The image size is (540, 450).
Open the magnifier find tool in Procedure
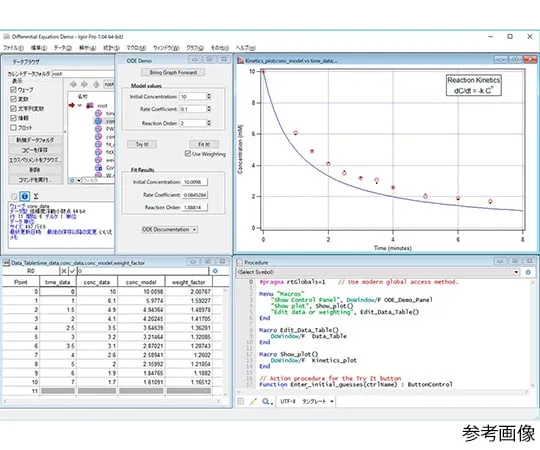266,401
